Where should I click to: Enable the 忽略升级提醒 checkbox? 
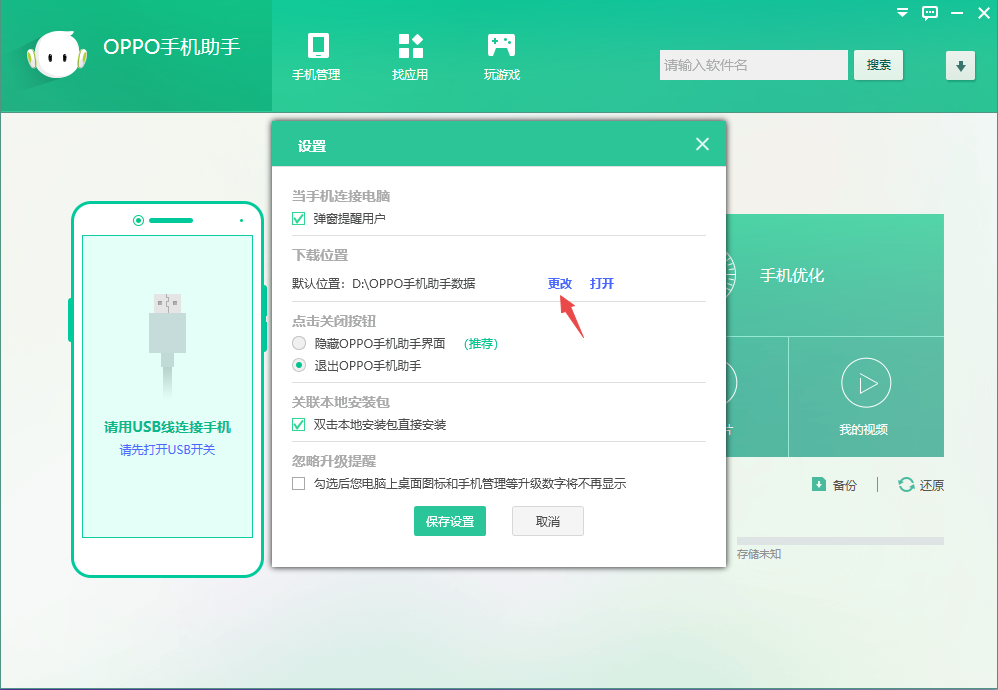pos(297,483)
